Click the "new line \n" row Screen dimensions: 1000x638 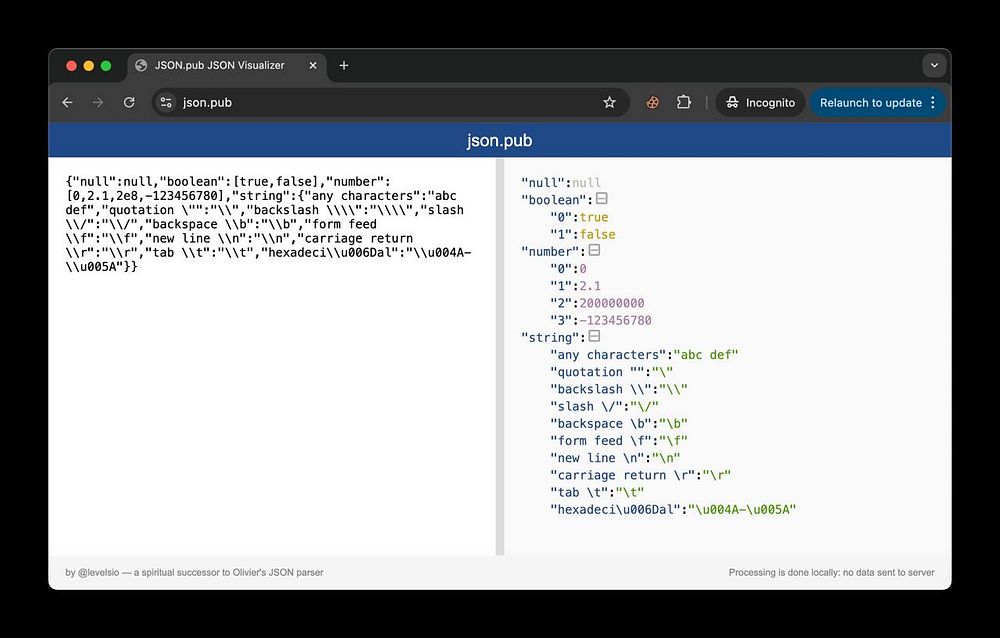tap(615, 458)
